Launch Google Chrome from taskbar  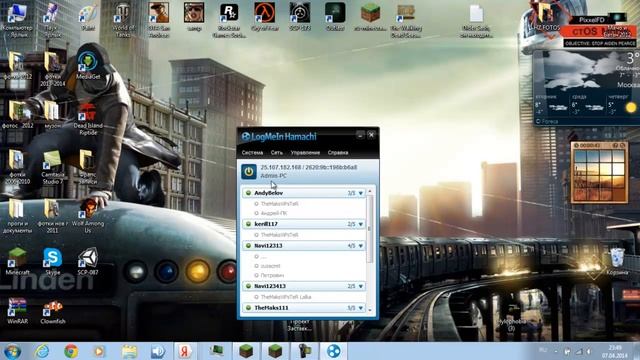71,351
